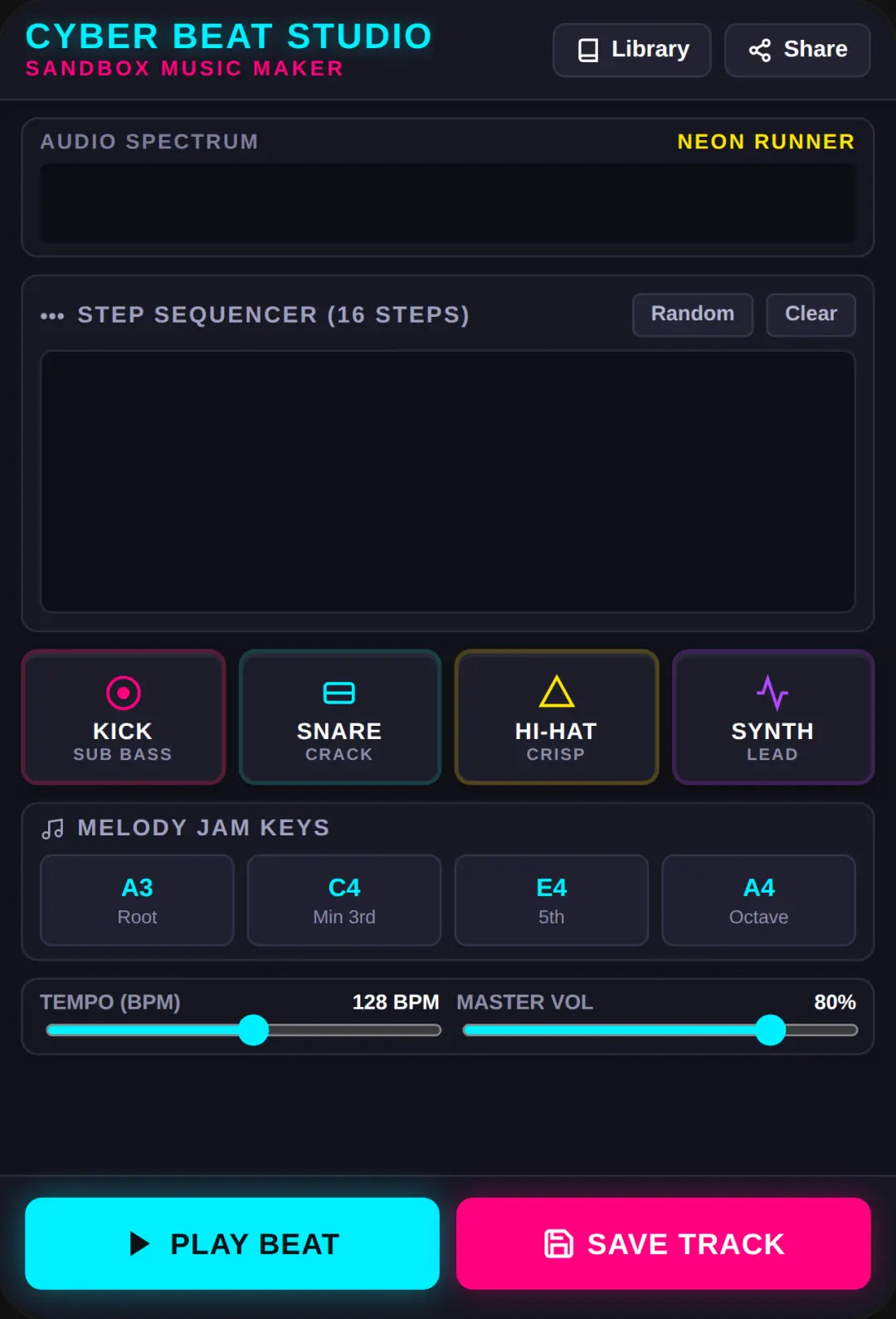Click the book icon on Library
Image resolution: width=896 pixels, height=1319 pixels.
588,51
